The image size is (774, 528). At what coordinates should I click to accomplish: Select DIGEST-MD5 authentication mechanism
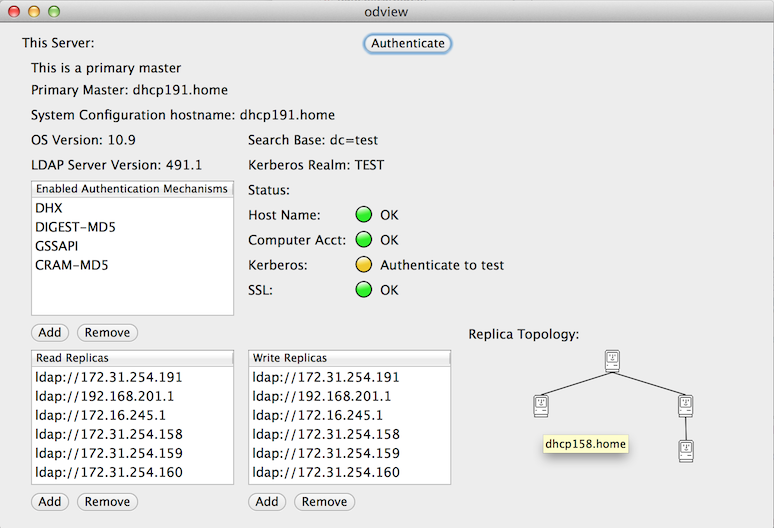[75, 227]
